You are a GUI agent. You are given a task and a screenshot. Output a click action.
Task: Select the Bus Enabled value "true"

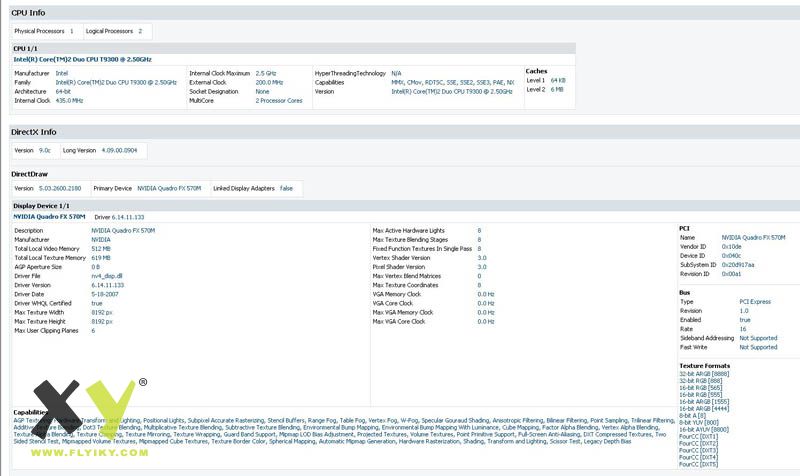point(745,320)
